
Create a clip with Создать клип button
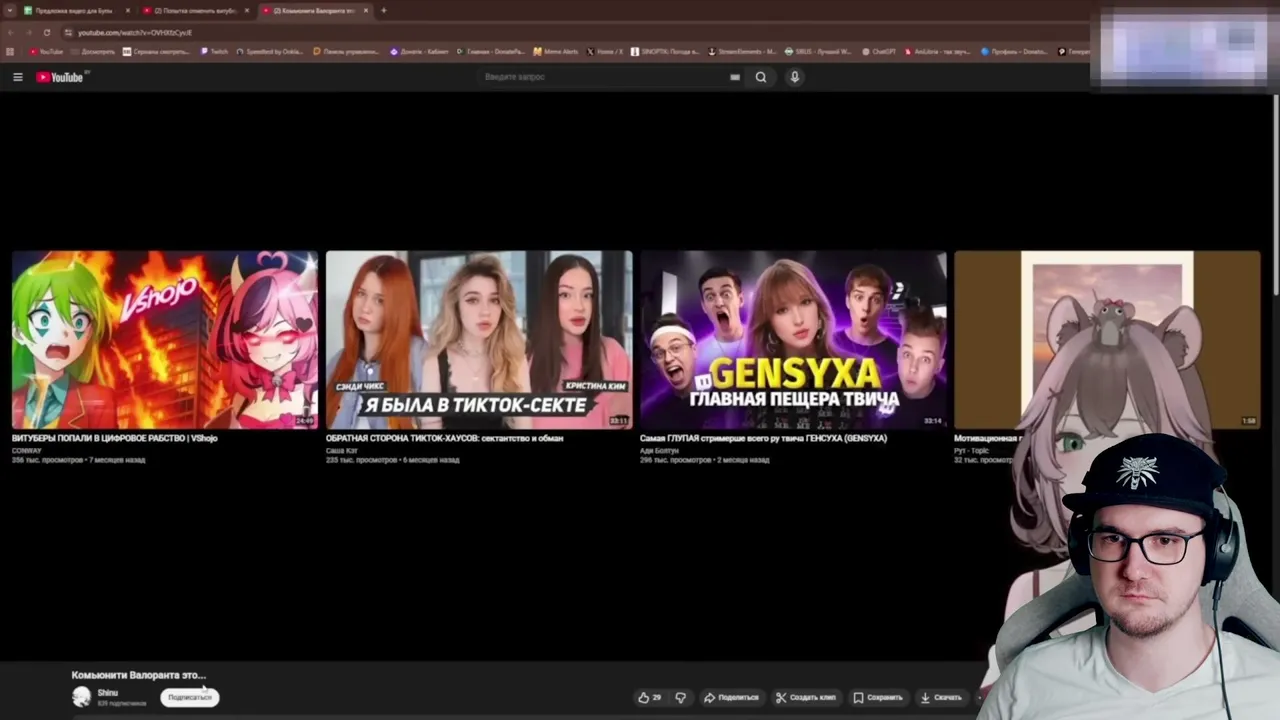806,697
